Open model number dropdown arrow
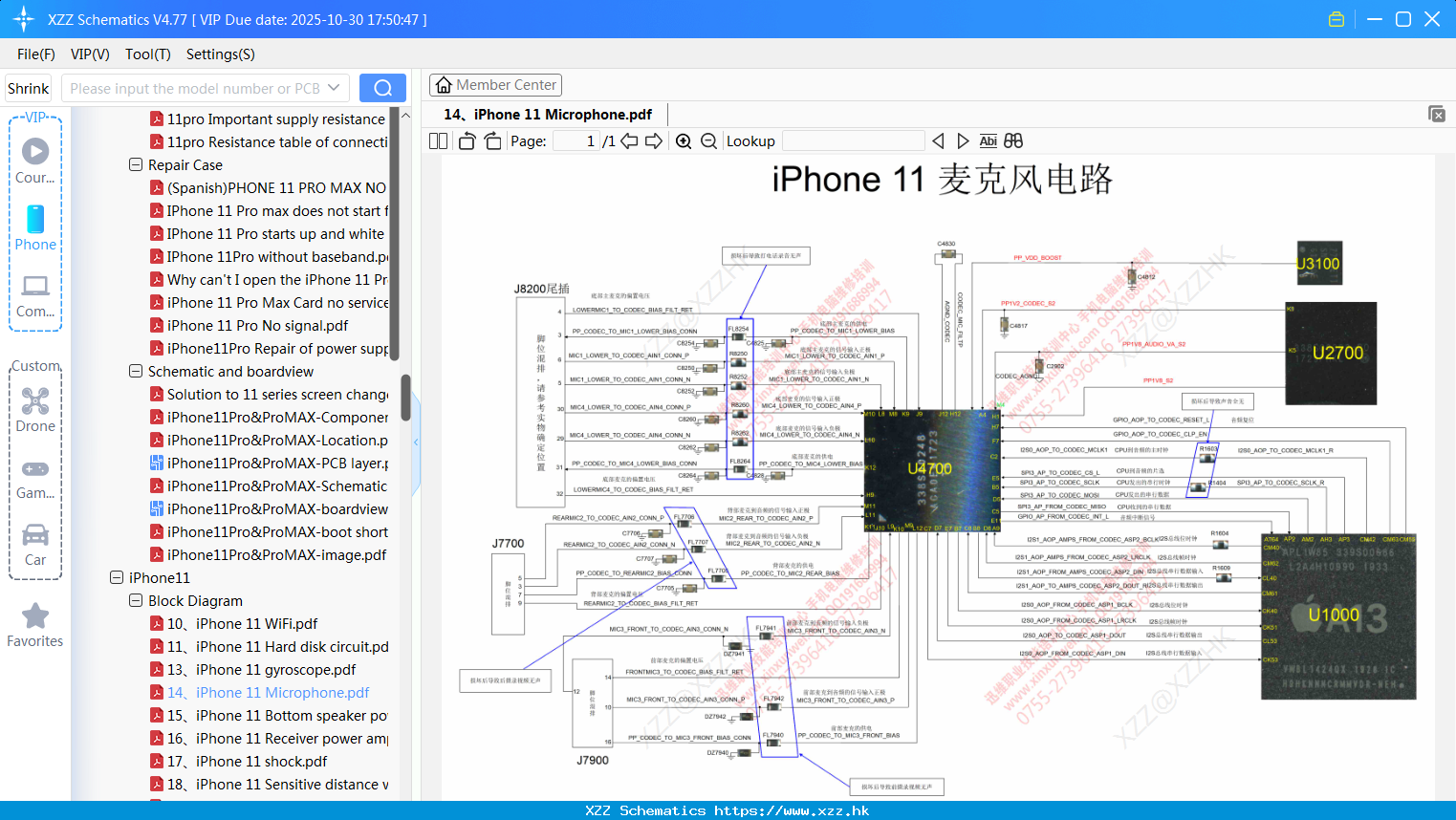 [334, 88]
